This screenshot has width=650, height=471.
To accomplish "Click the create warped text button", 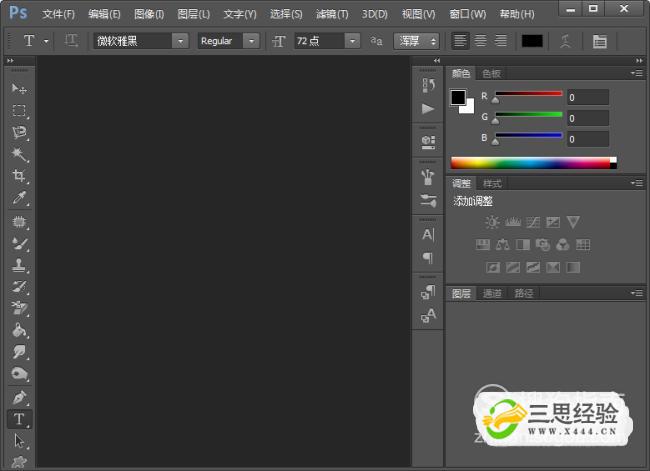I will pyautogui.click(x=565, y=41).
